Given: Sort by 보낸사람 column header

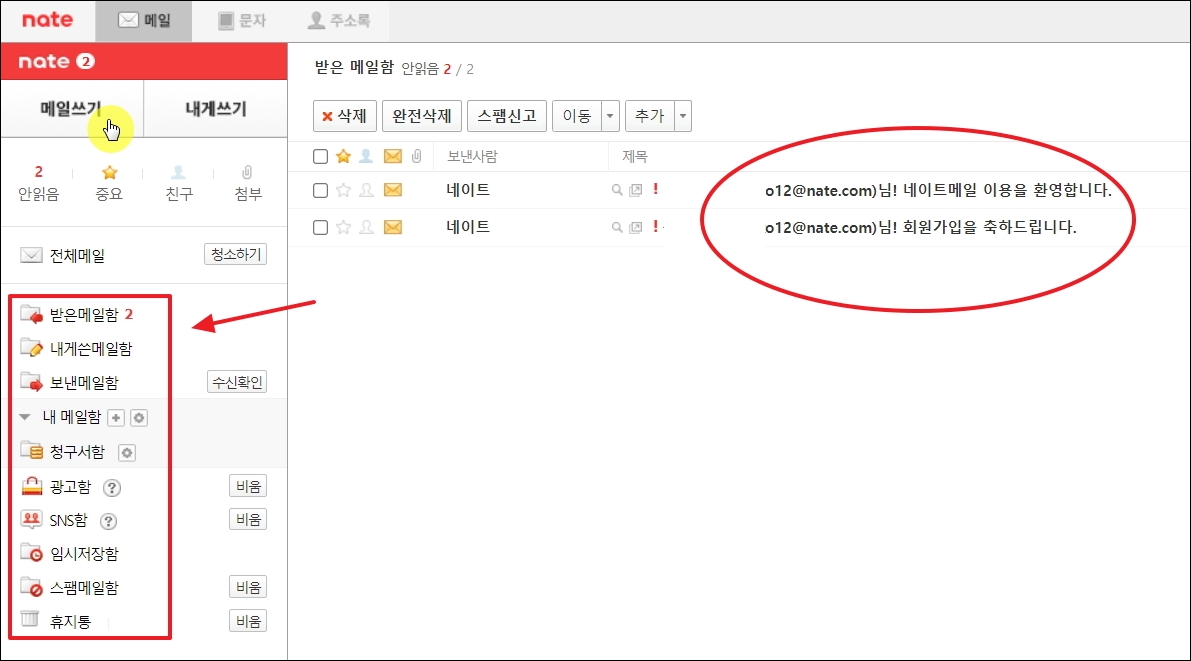Looking at the screenshot, I should [472, 157].
